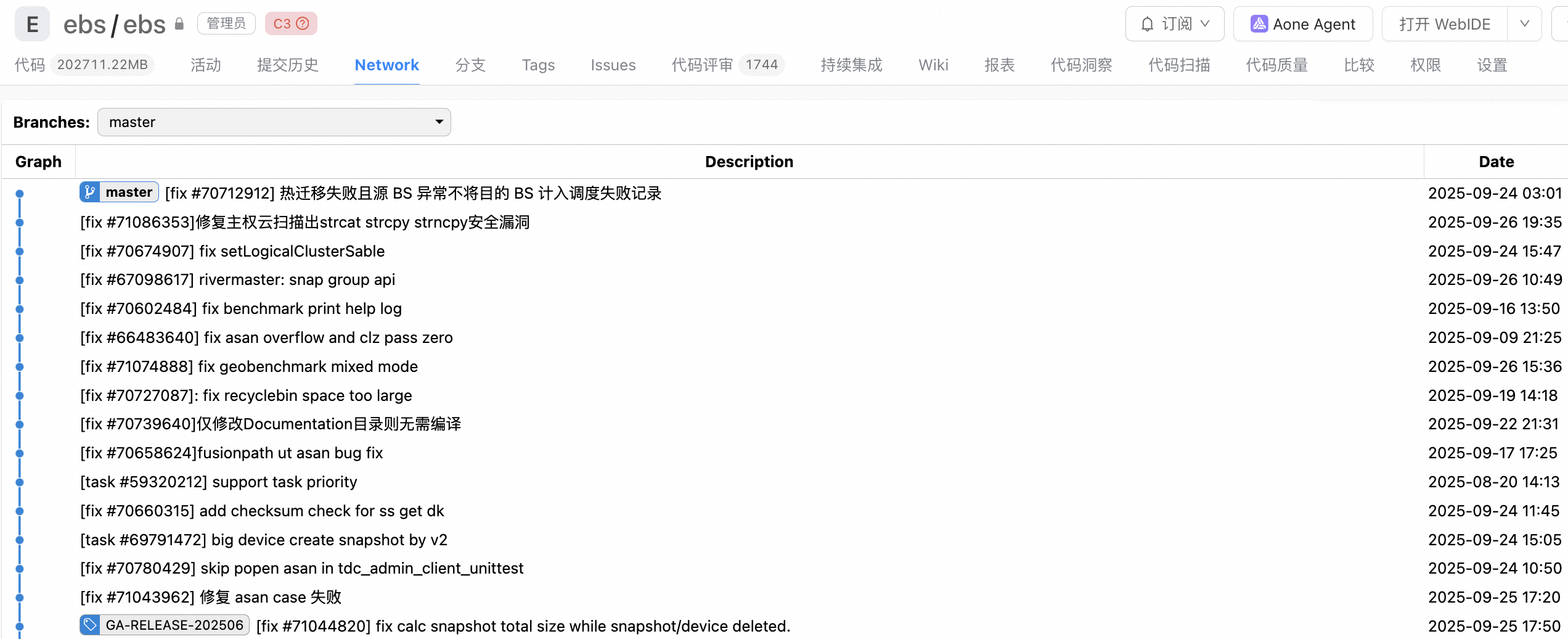This screenshot has height=639, width=1568.
Task: Select graph node of fix #70674907 commit
Action: coord(20,252)
